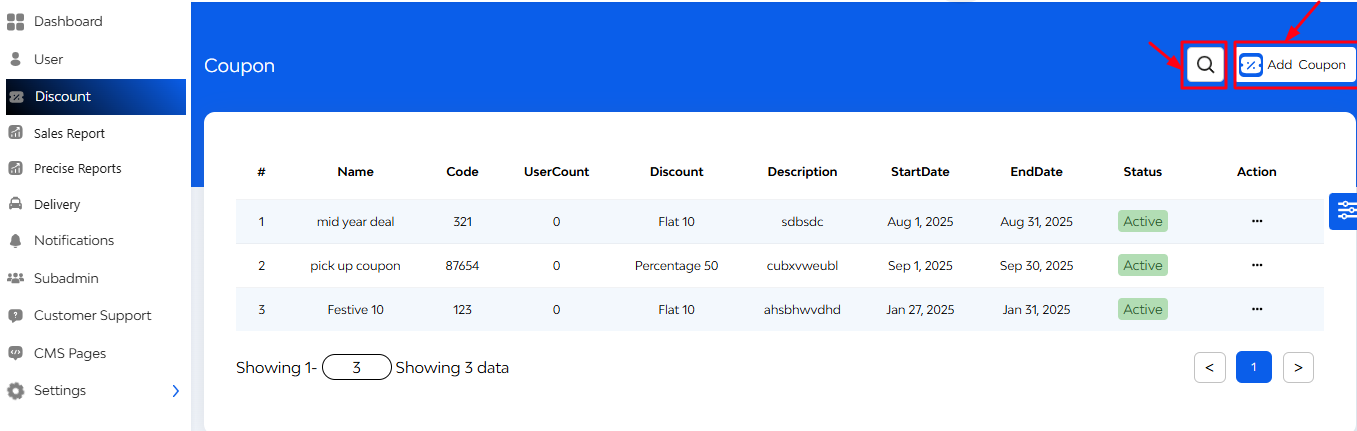Click the CMS Pages code icon
The image size is (1357, 431).
(15, 353)
